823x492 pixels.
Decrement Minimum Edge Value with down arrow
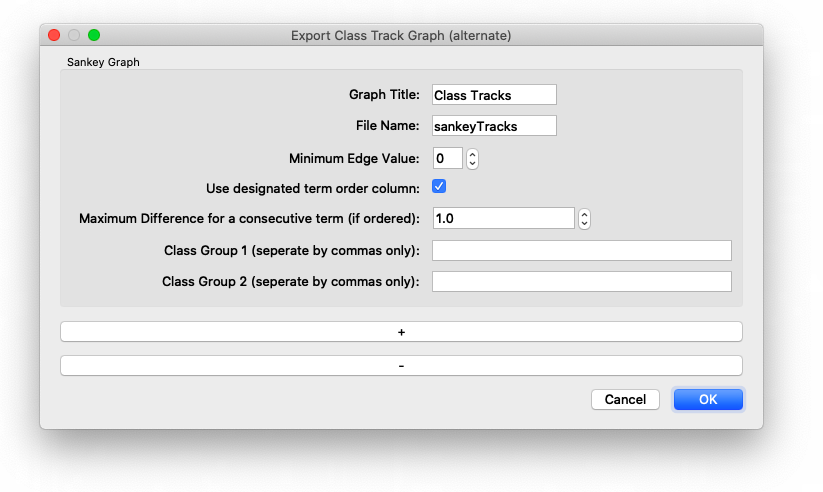(473, 163)
